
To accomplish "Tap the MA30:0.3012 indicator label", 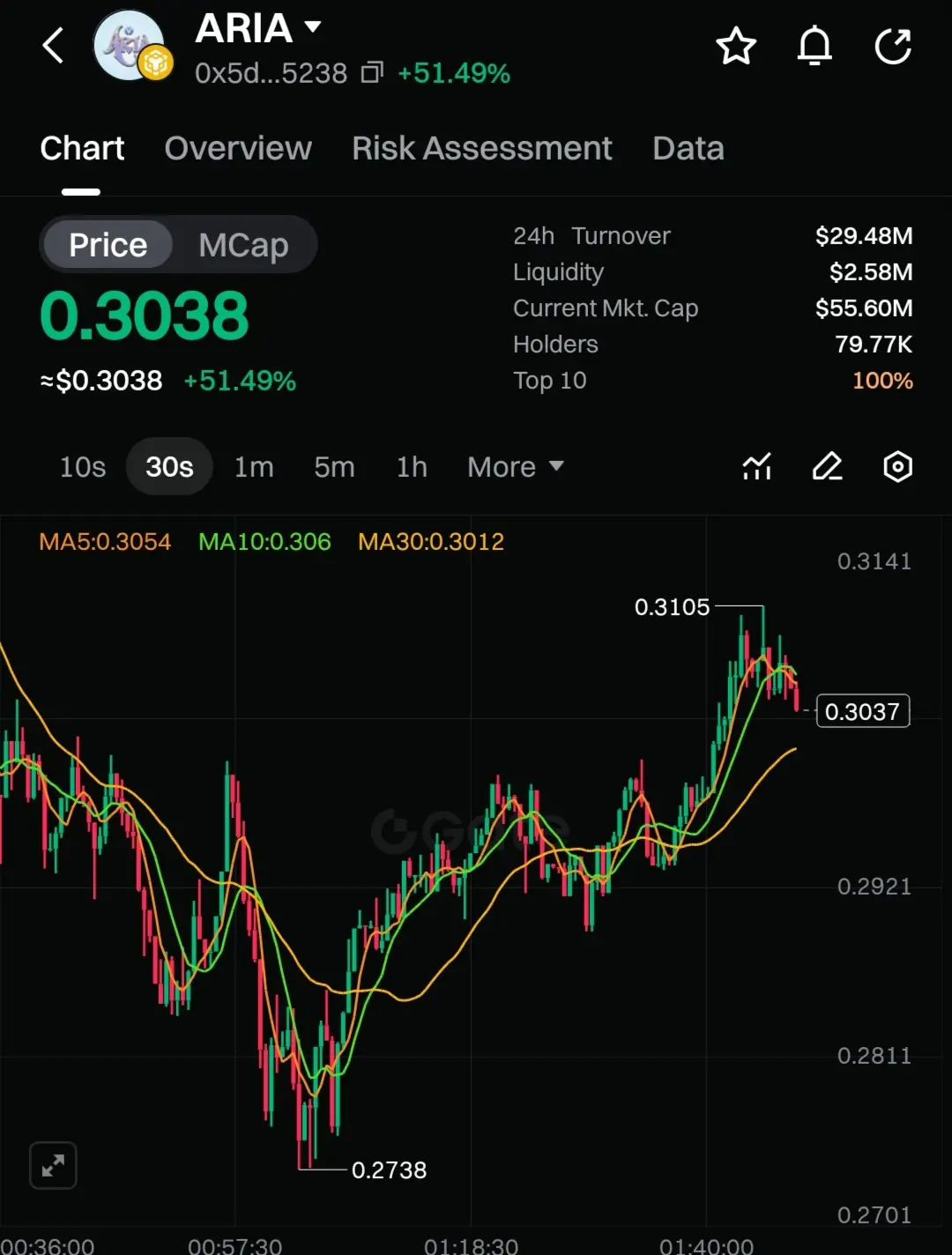I will 431,541.
